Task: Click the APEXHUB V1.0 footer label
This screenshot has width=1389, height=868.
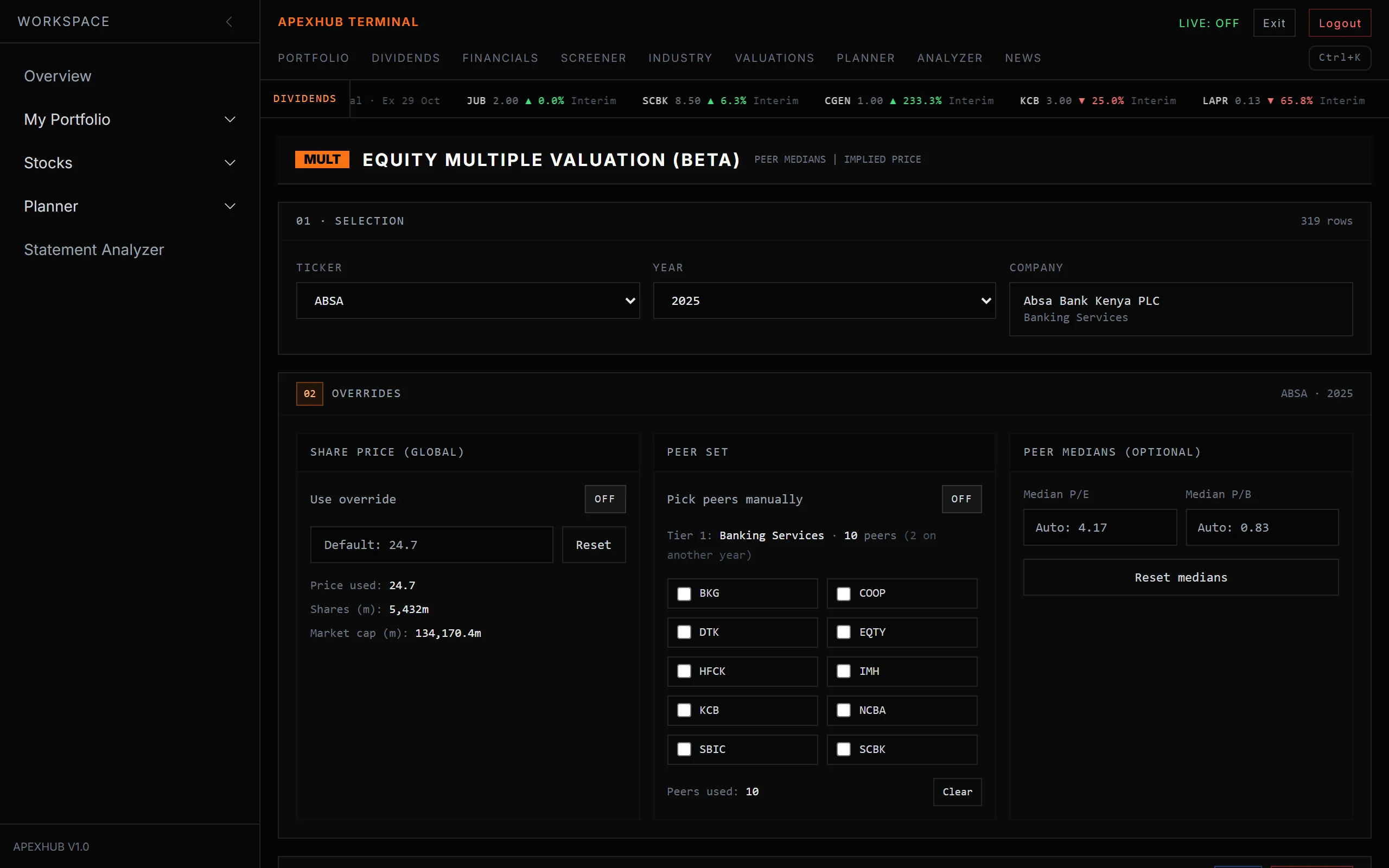Action: [x=51, y=847]
